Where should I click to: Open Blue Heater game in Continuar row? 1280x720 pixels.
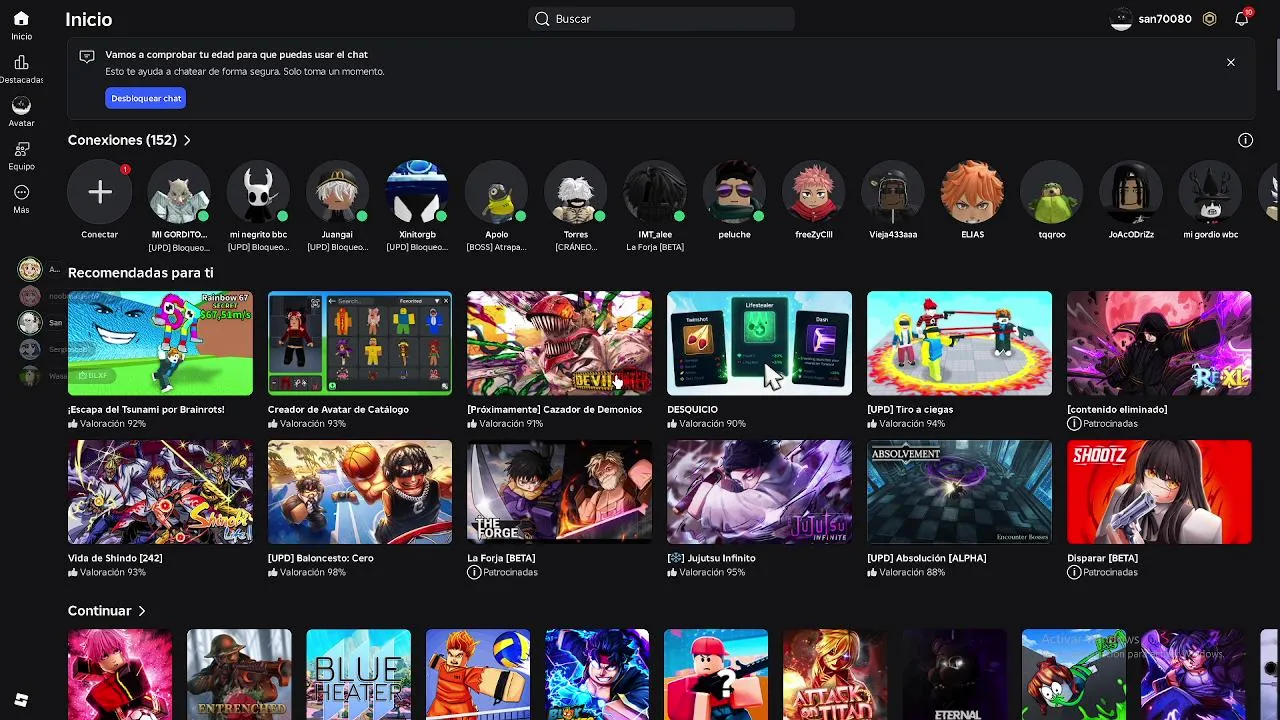[x=358, y=674]
